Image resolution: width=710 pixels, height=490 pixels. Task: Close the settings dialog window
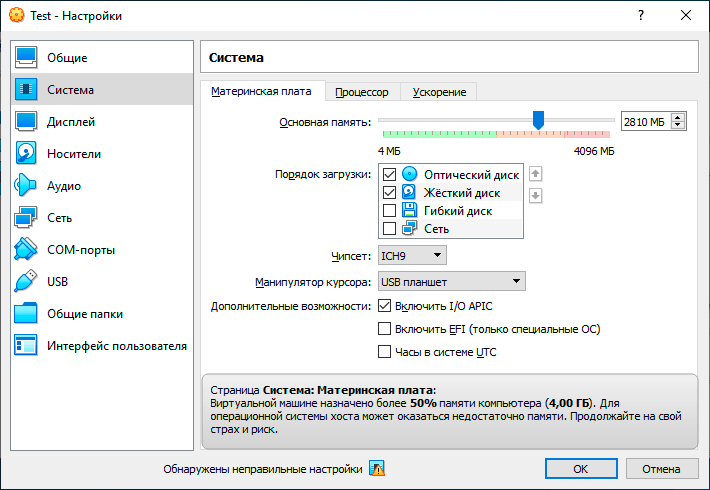coord(686,15)
